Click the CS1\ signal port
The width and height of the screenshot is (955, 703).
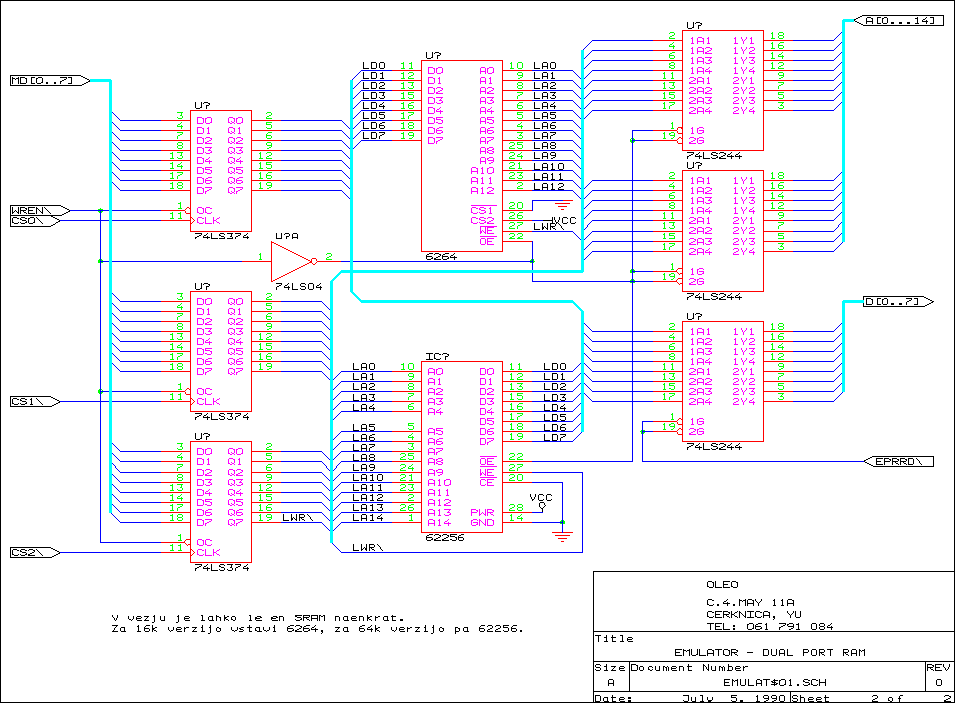coord(35,401)
